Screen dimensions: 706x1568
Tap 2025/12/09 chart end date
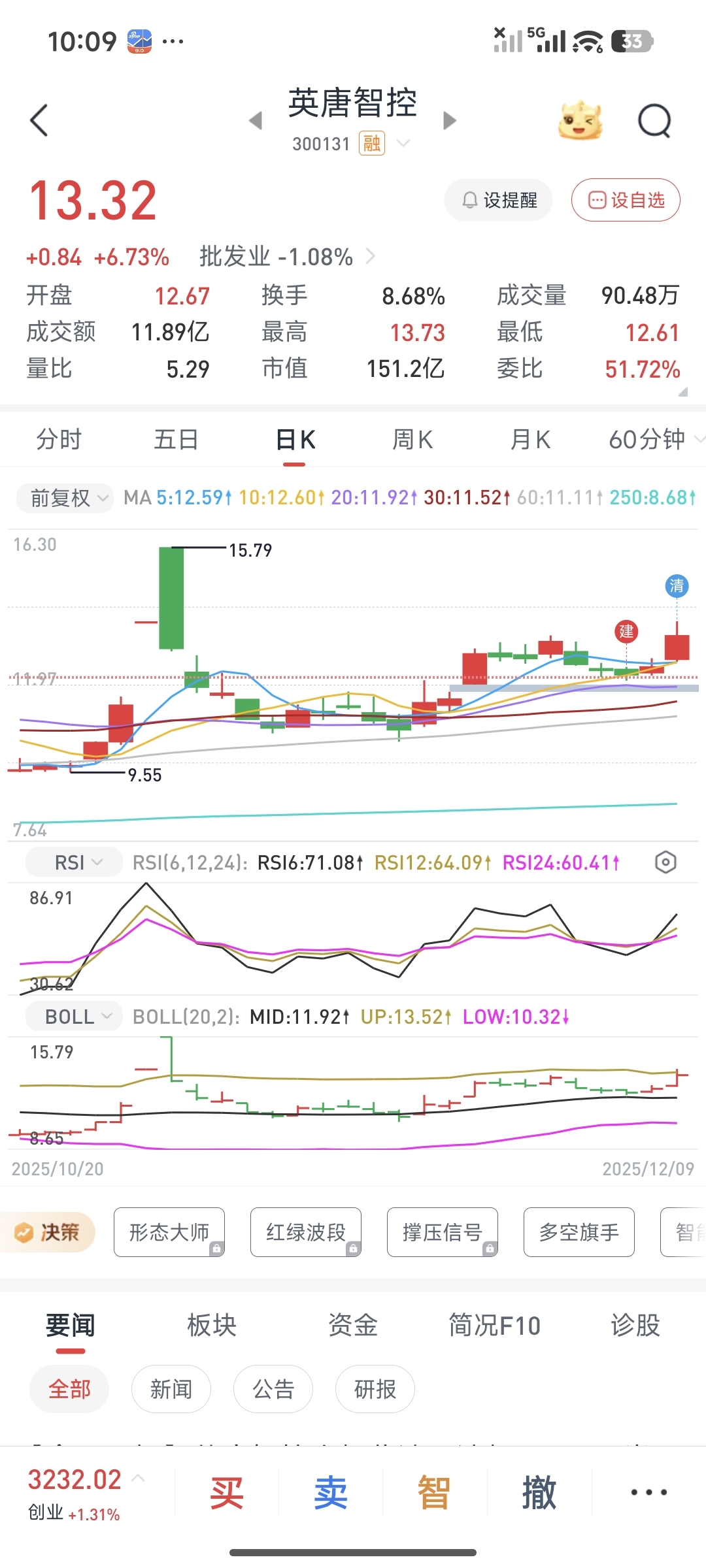point(648,1169)
